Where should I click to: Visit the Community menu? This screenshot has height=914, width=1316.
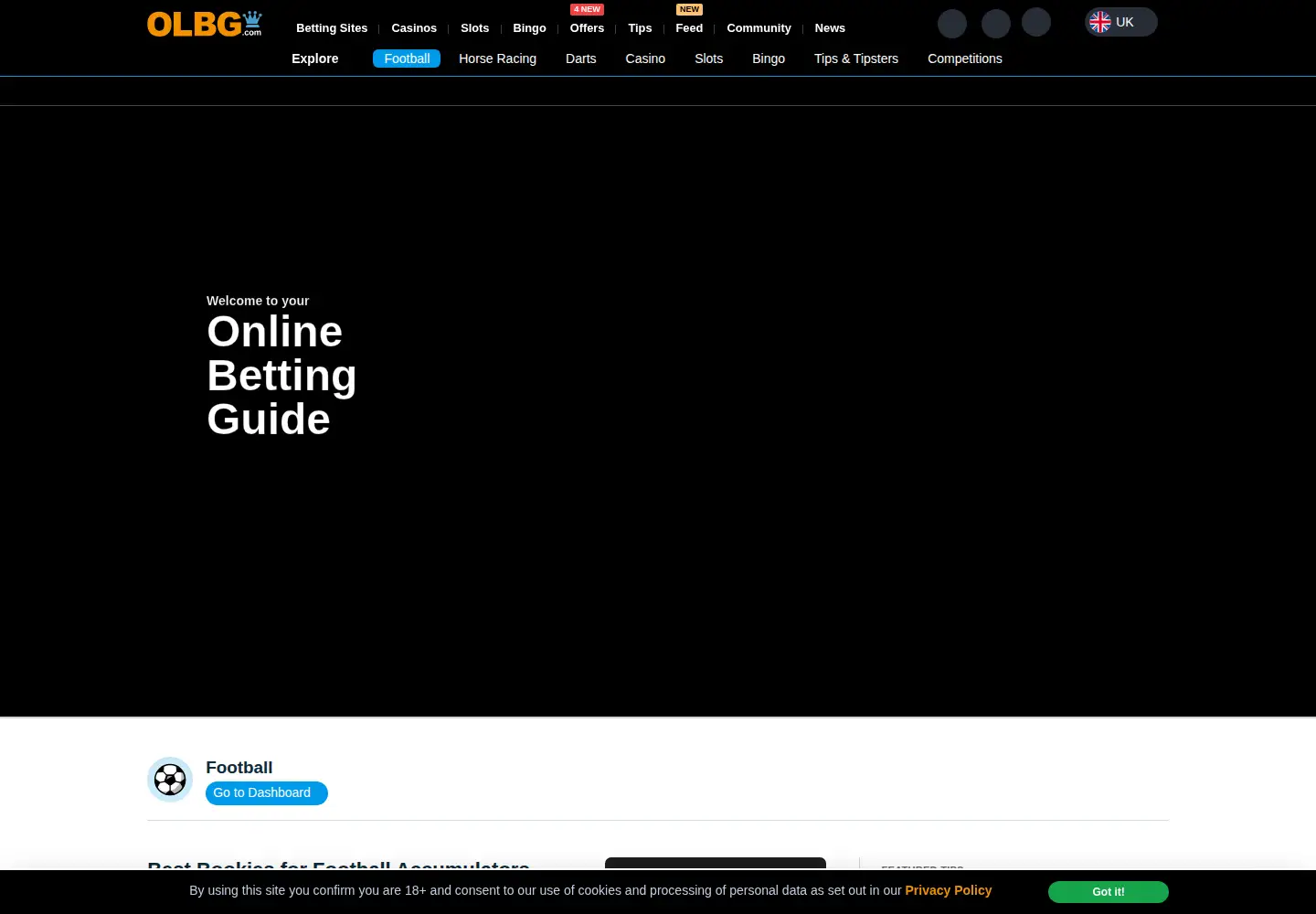759,28
